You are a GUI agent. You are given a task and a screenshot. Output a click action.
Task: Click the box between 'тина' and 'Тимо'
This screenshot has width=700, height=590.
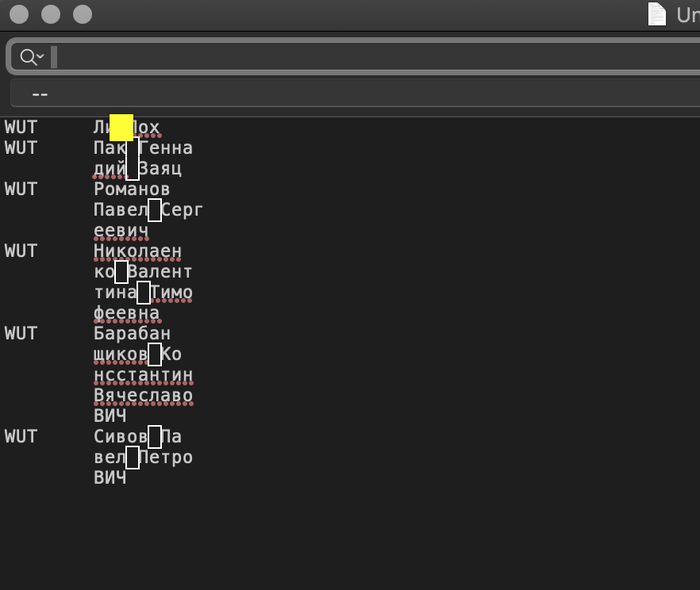click(x=143, y=292)
